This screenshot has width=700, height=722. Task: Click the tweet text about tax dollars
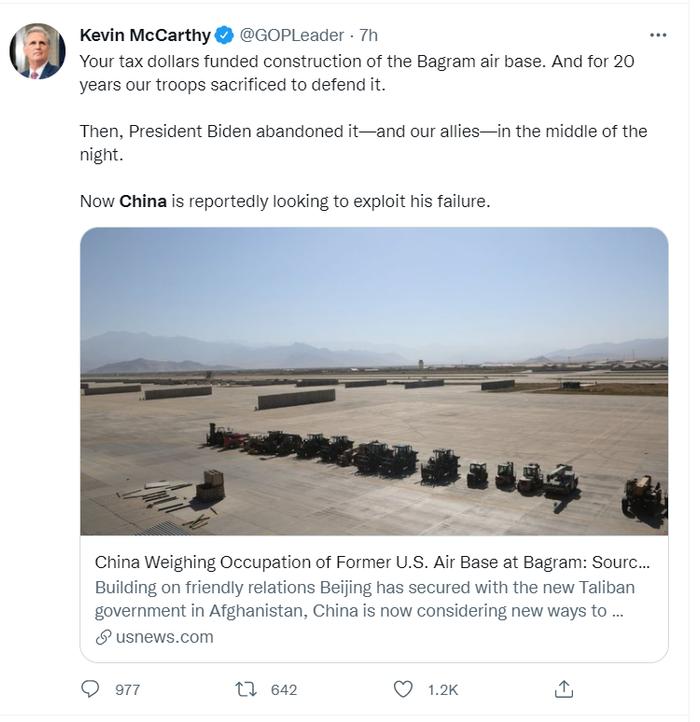pyautogui.click(x=357, y=73)
